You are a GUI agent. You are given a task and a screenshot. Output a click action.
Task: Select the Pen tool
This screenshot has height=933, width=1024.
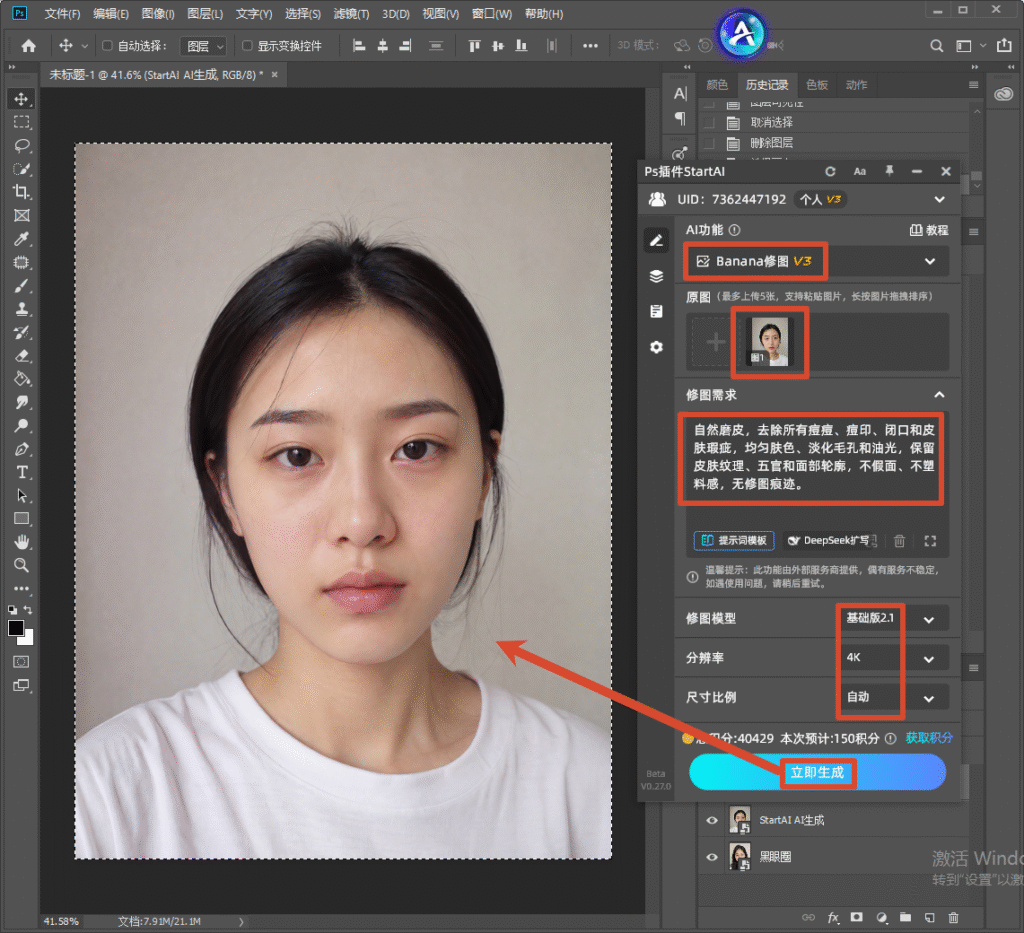pyautogui.click(x=21, y=449)
